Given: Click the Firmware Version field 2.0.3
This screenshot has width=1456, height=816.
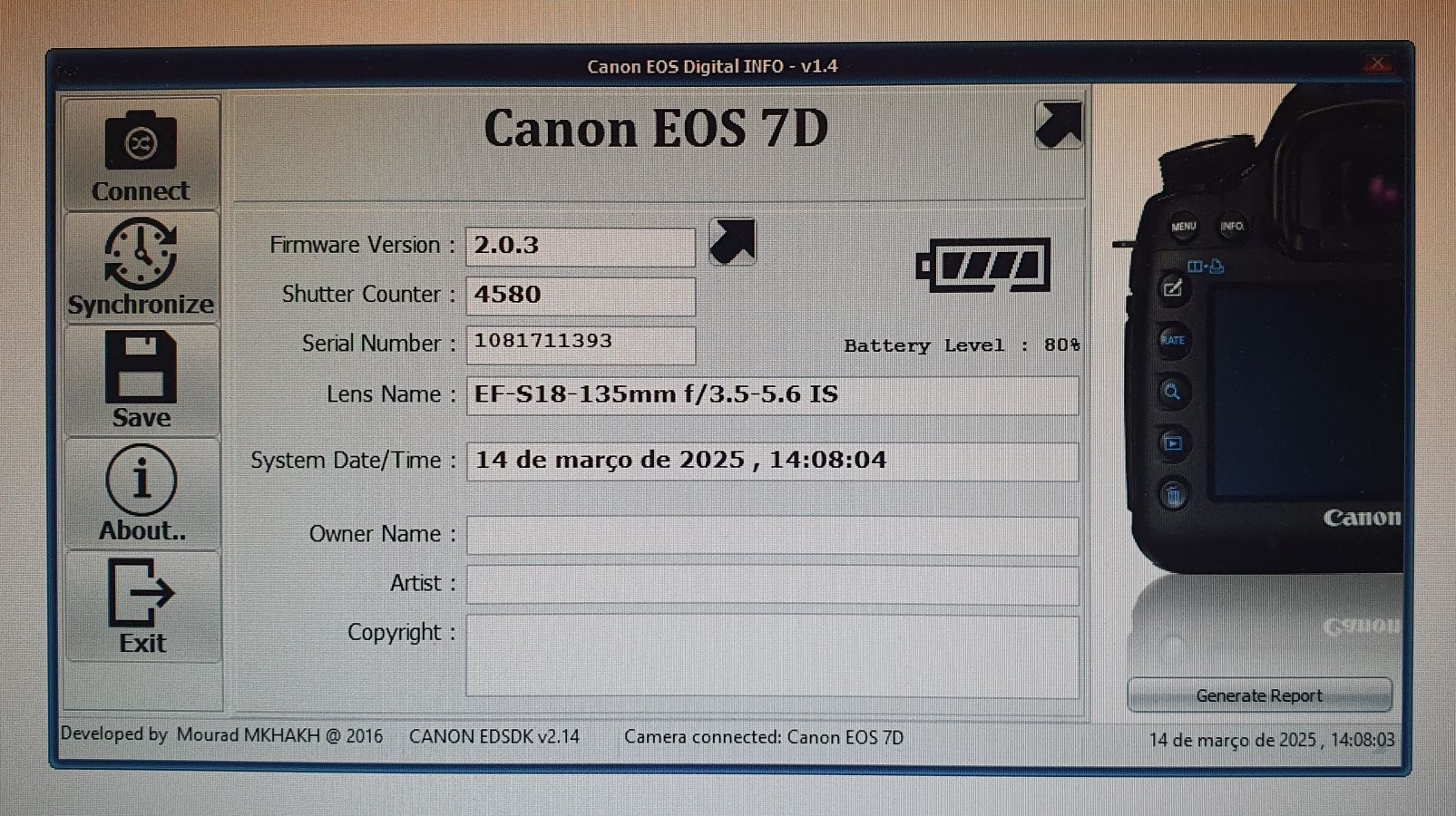Looking at the screenshot, I should click(581, 247).
